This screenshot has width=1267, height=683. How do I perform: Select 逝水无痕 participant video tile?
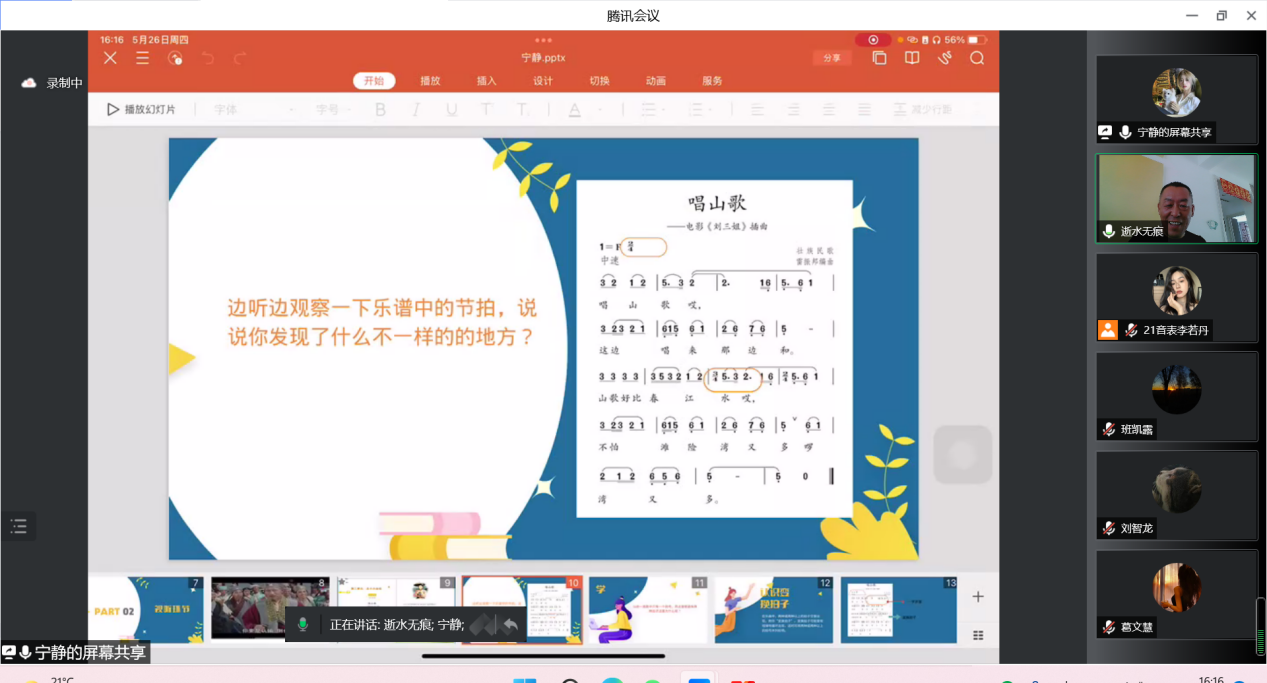(x=1176, y=199)
